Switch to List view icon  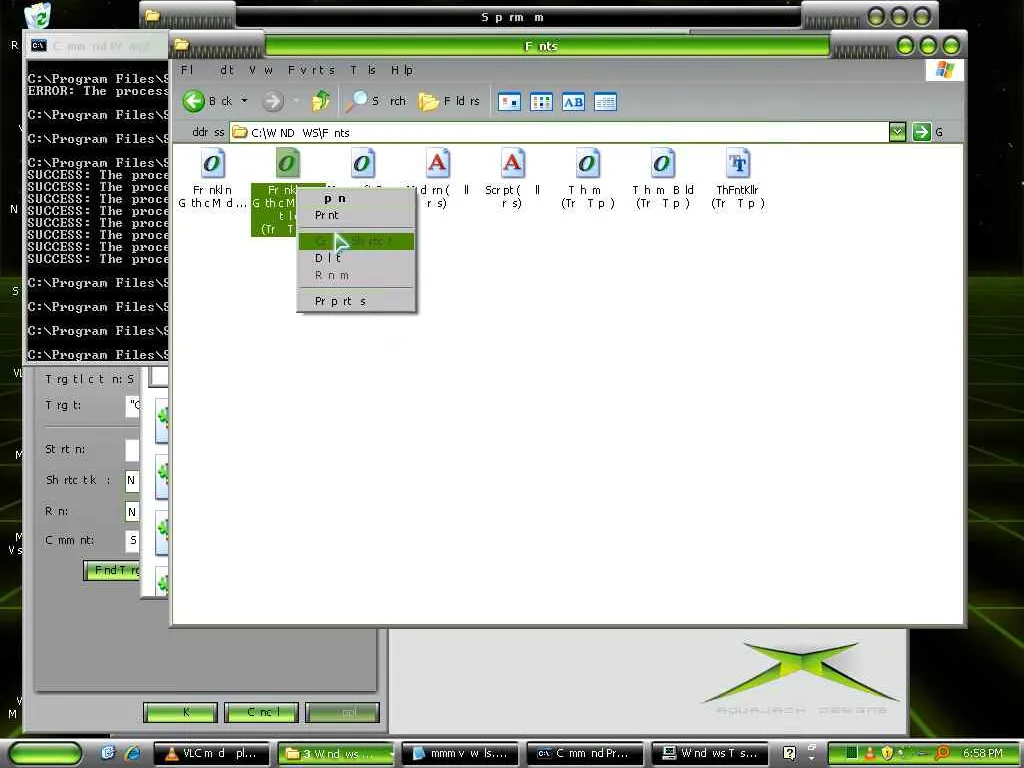tap(541, 102)
